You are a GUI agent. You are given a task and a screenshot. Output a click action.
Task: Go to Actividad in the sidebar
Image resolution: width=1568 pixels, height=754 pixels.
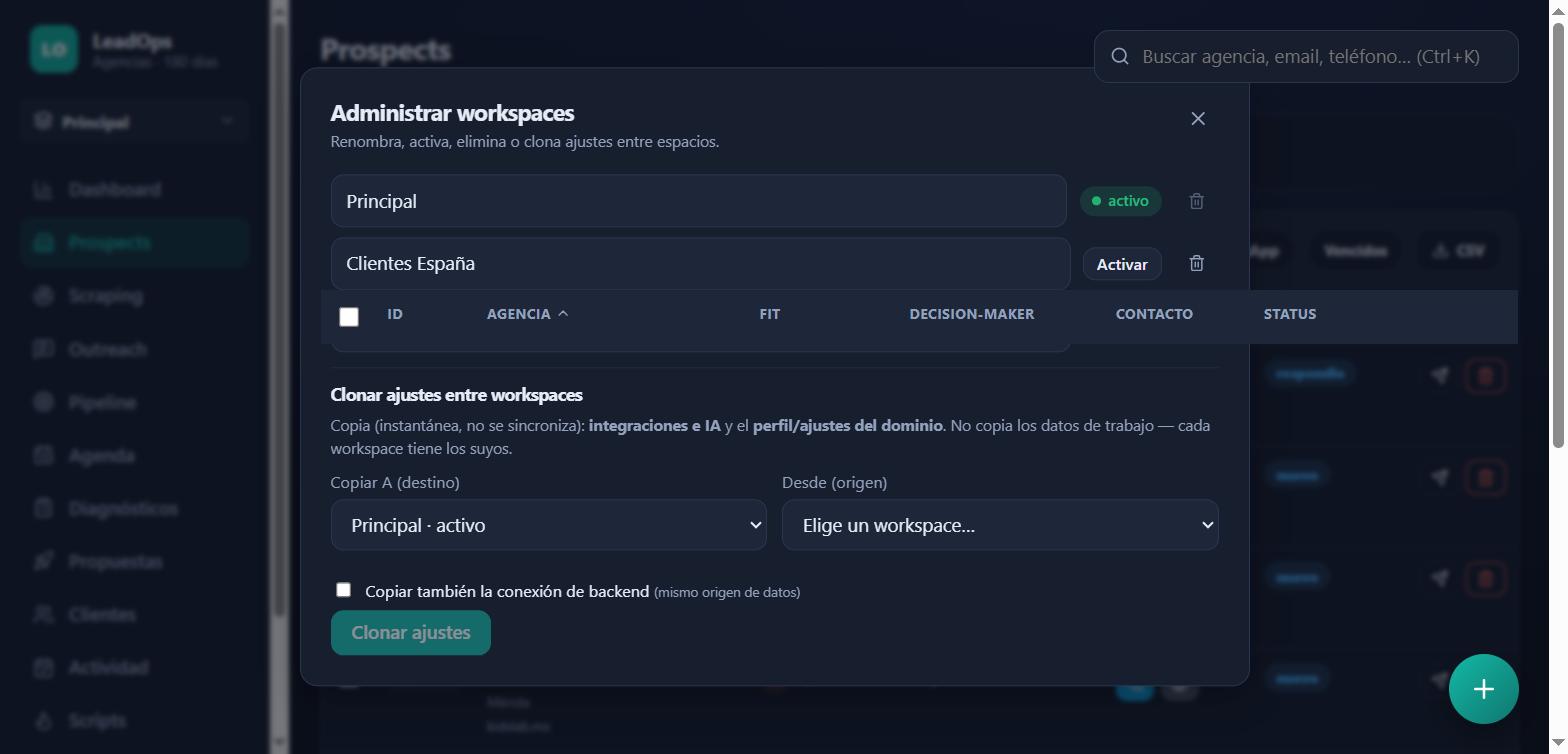click(134, 667)
